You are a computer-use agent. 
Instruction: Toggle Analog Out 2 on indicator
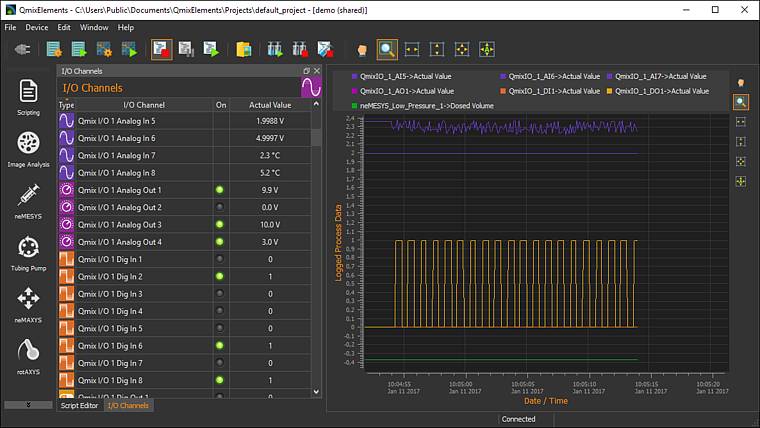[220, 207]
